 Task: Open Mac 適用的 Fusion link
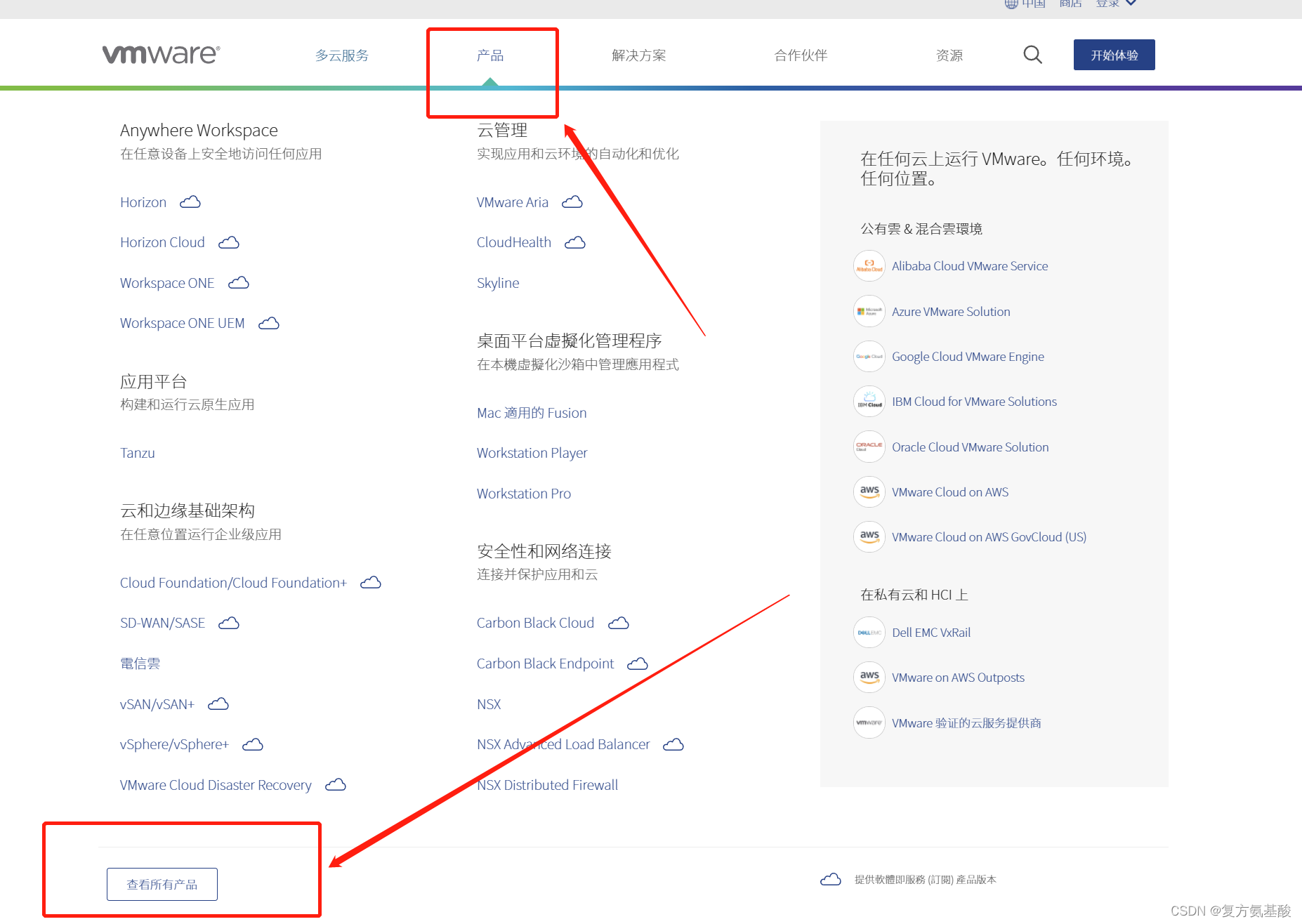pyautogui.click(x=532, y=413)
